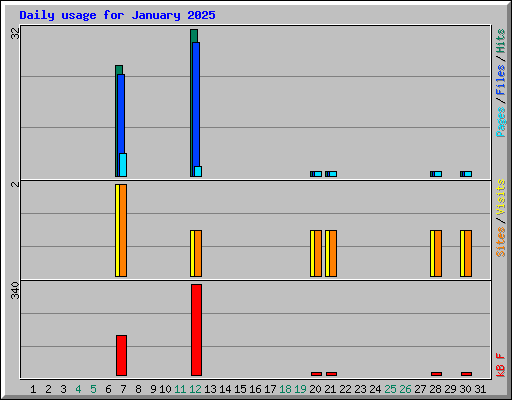The height and width of the screenshot is (400, 512).
Task: Click the orange Sites bar for day 28
Action: [438, 253]
